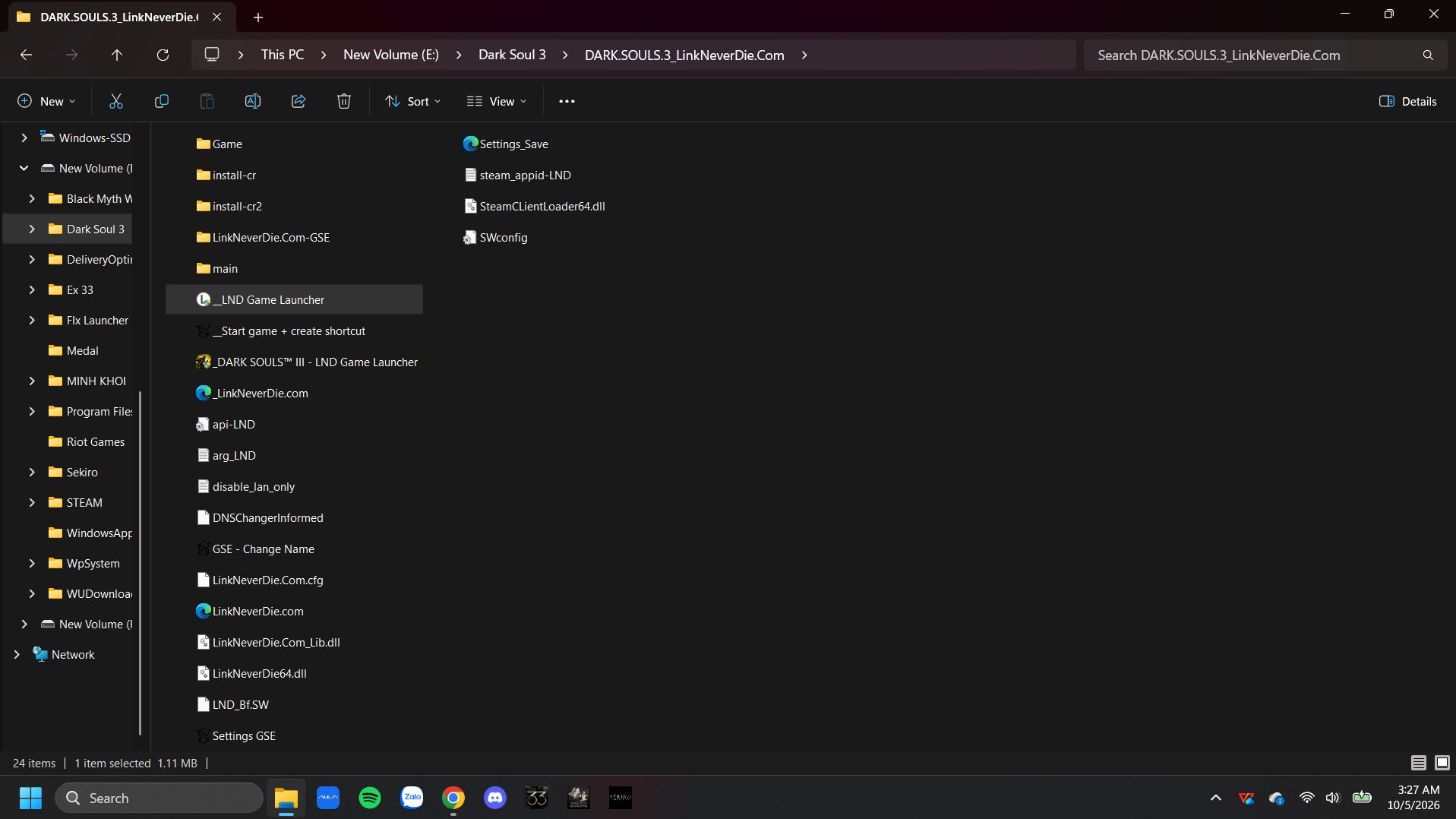The image size is (1456, 819).
Task: Open the See more ellipsis menu
Action: click(x=567, y=101)
